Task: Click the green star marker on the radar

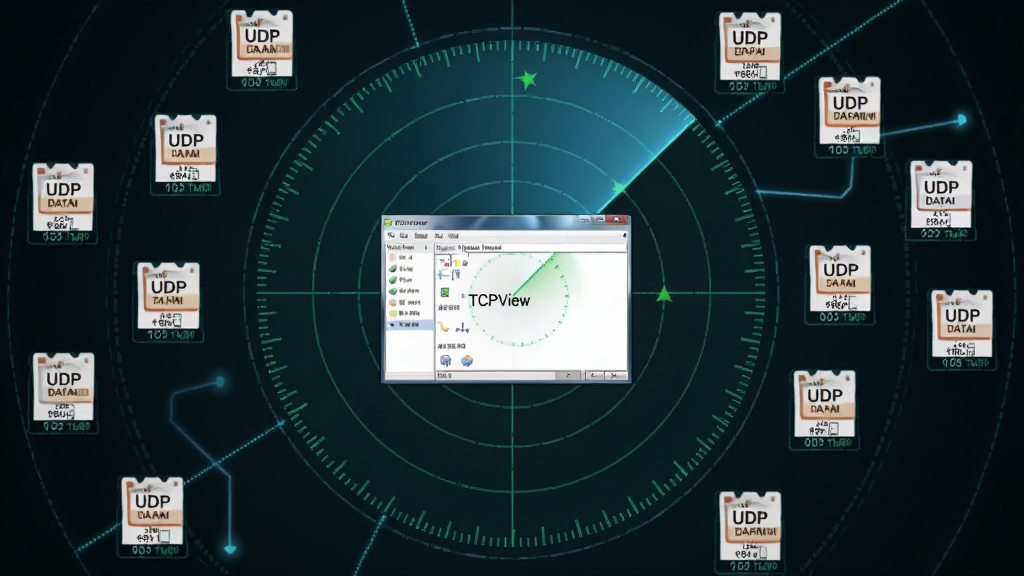Action: [527, 80]
